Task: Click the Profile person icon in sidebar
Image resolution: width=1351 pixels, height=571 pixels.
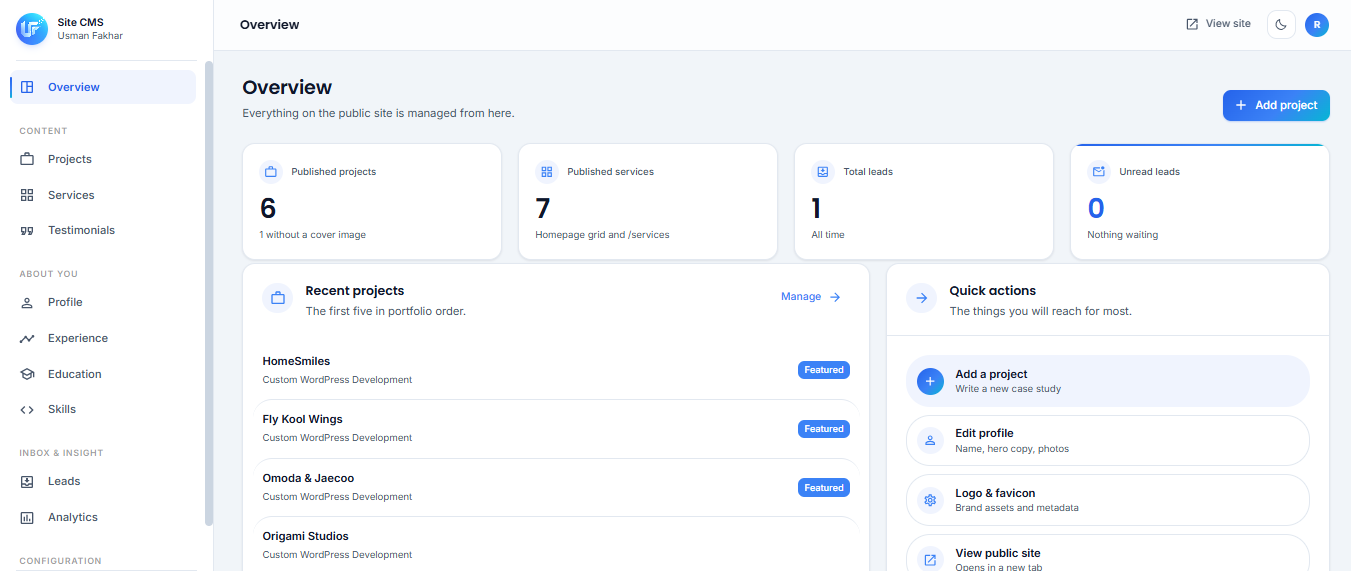Action: 27,302
